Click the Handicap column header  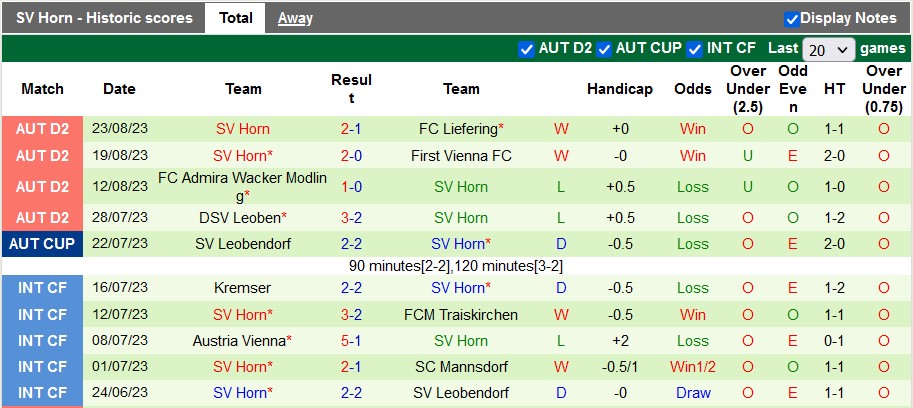point(619,89)
